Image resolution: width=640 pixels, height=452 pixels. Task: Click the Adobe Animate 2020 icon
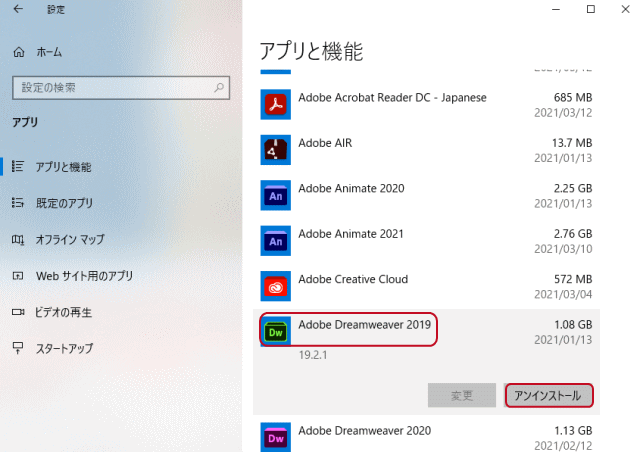[x=276, y=195]
